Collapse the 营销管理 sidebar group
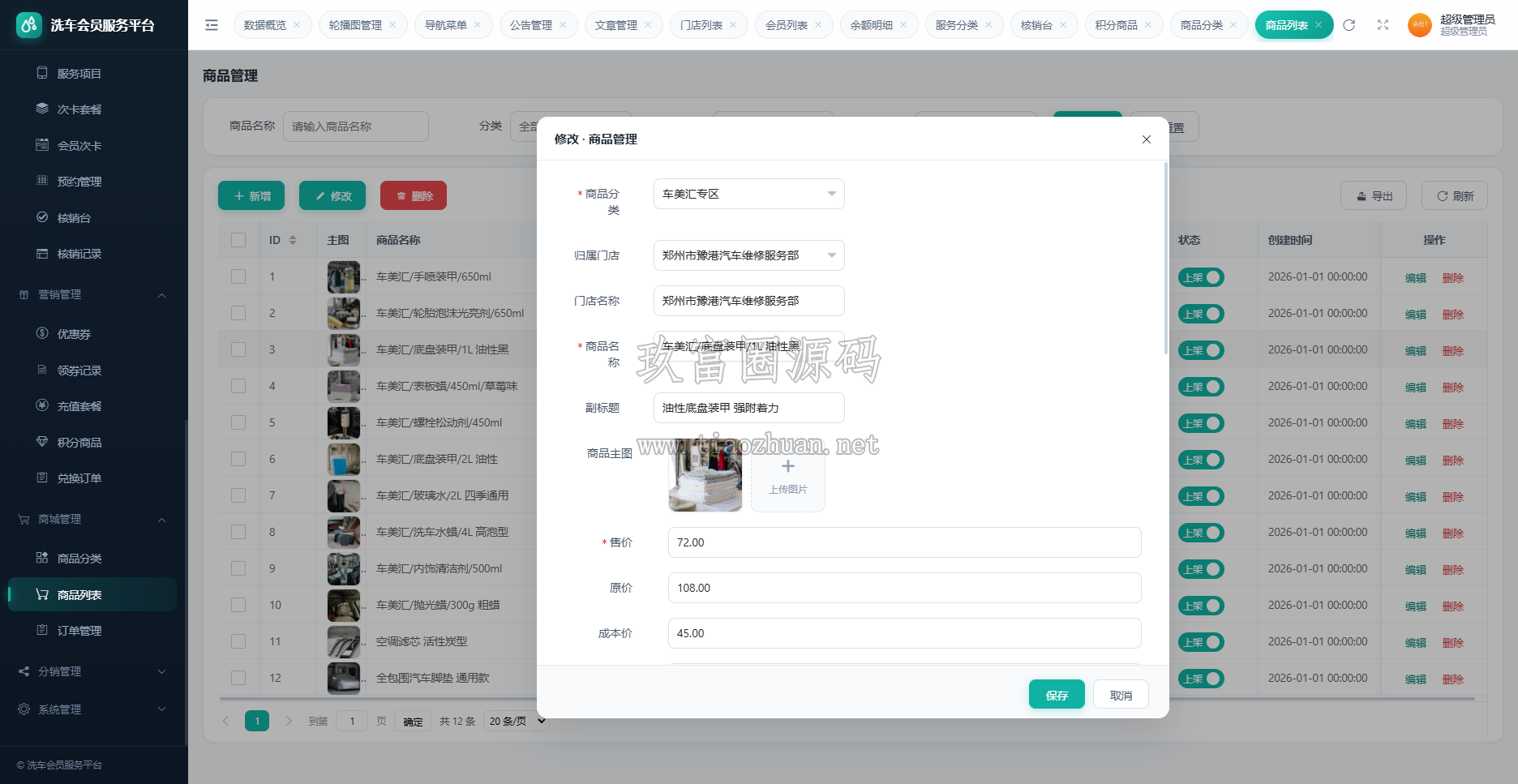The image size is (1518, 784). [93, 294]
